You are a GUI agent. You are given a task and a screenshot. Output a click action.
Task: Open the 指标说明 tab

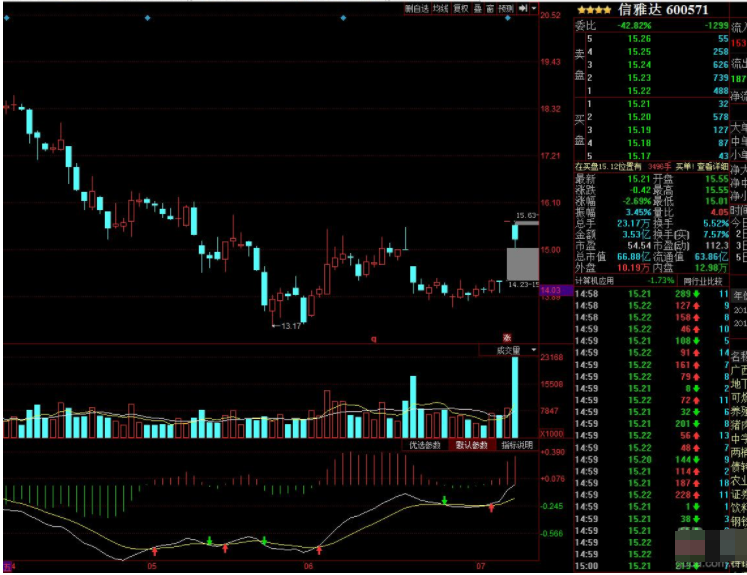coord(517,445)
